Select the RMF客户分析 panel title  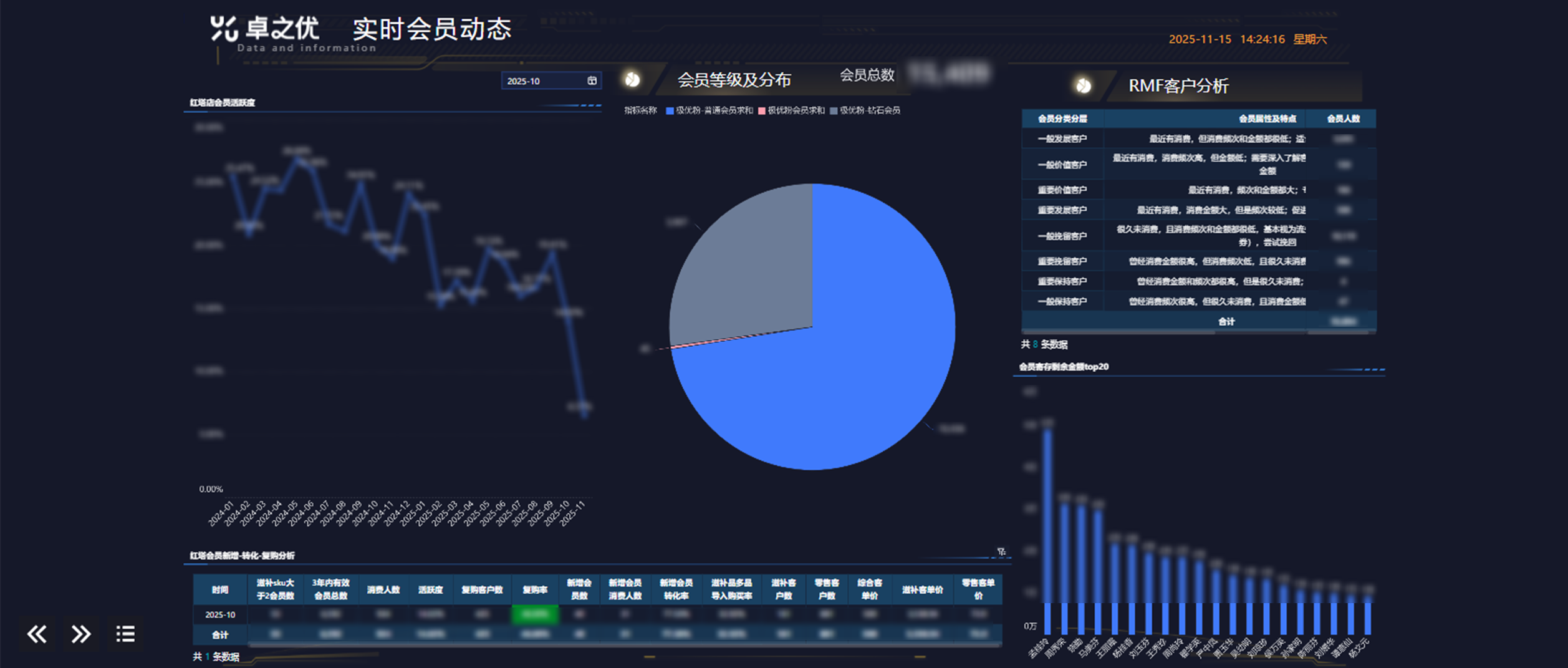click(1178, 85)
